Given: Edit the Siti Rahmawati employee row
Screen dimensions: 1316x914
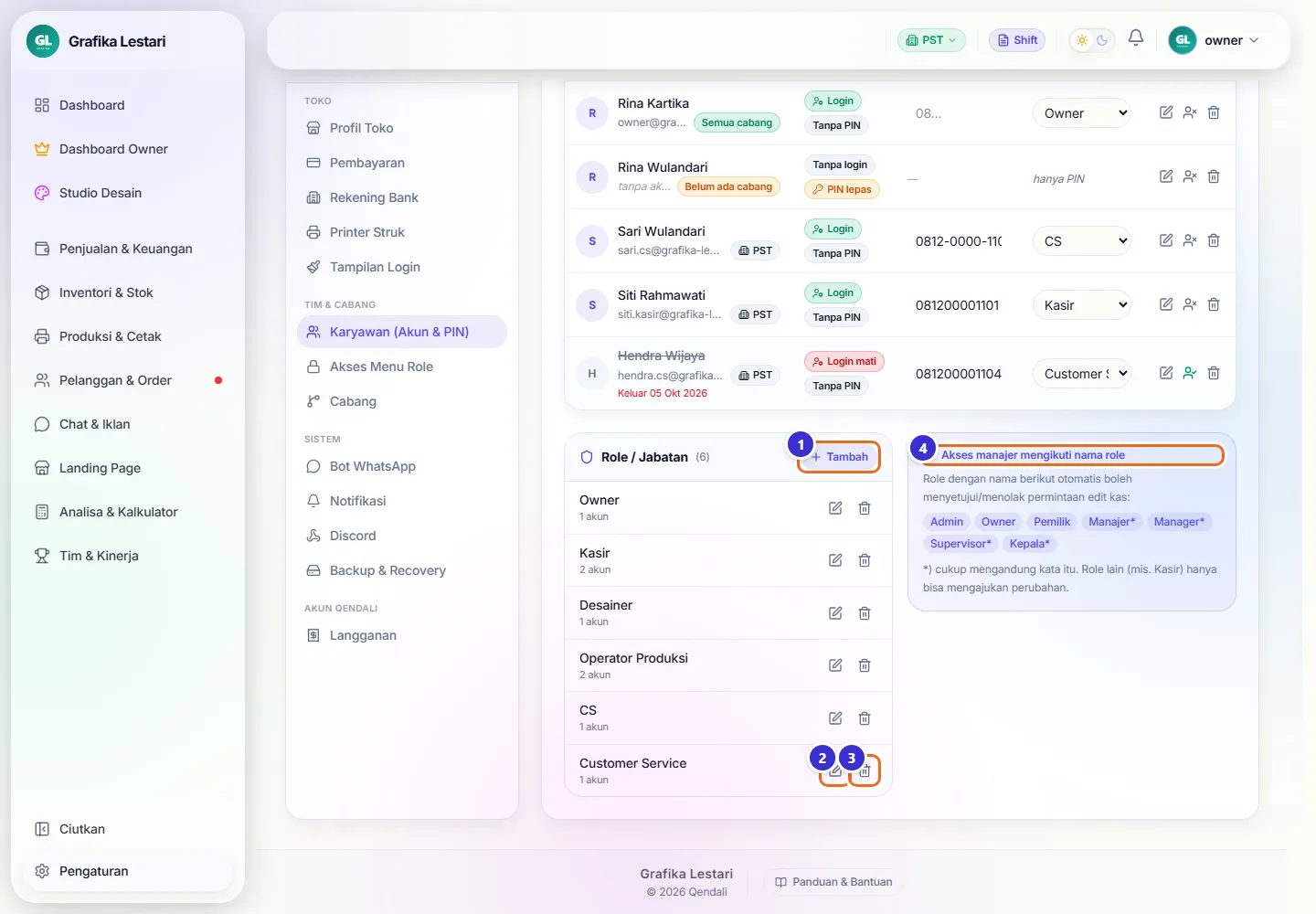Looking at the screenshot, I should point(1166,304).
